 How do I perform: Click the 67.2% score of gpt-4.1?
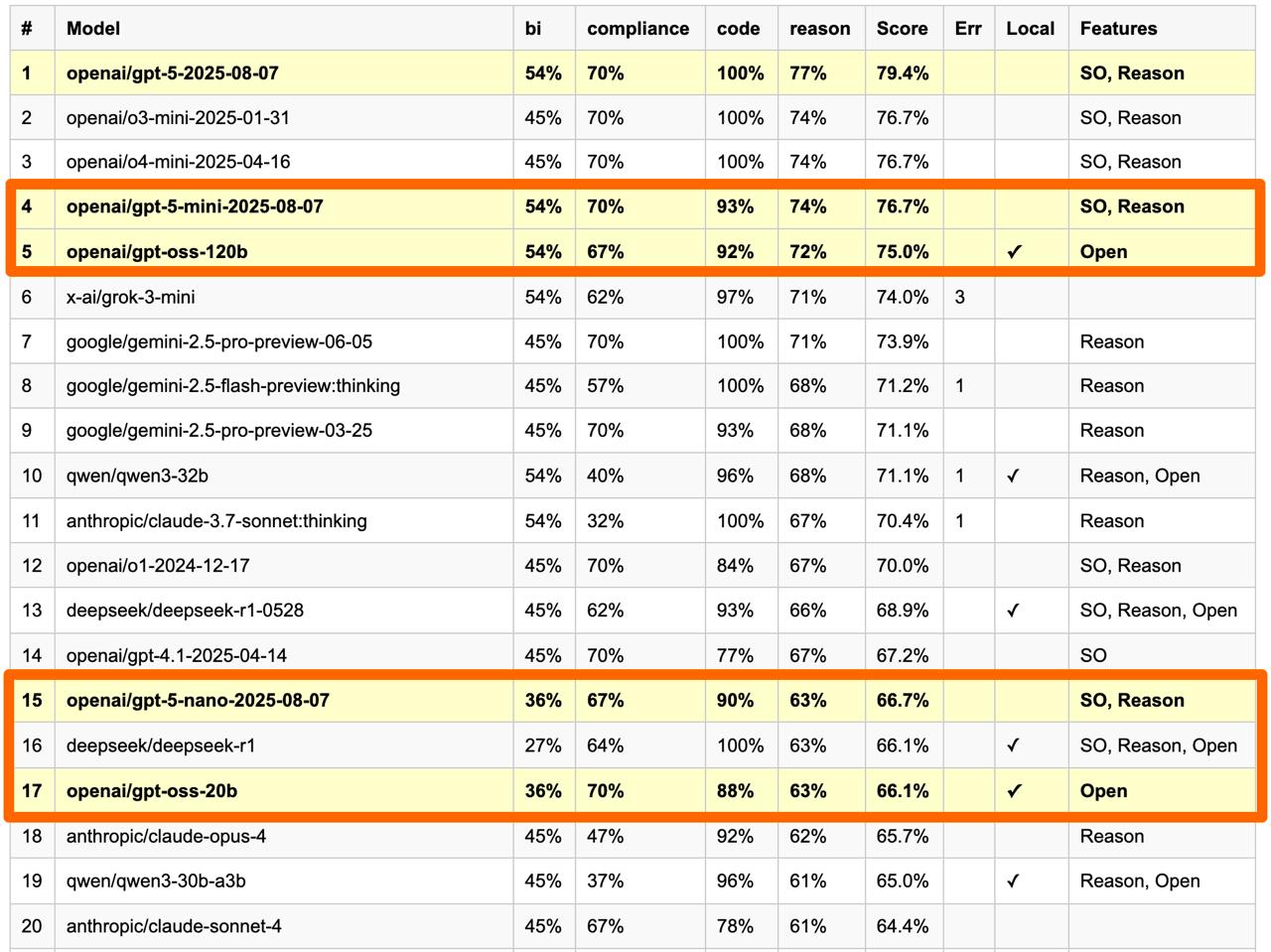pyautogui.click(x=903, y=655)
